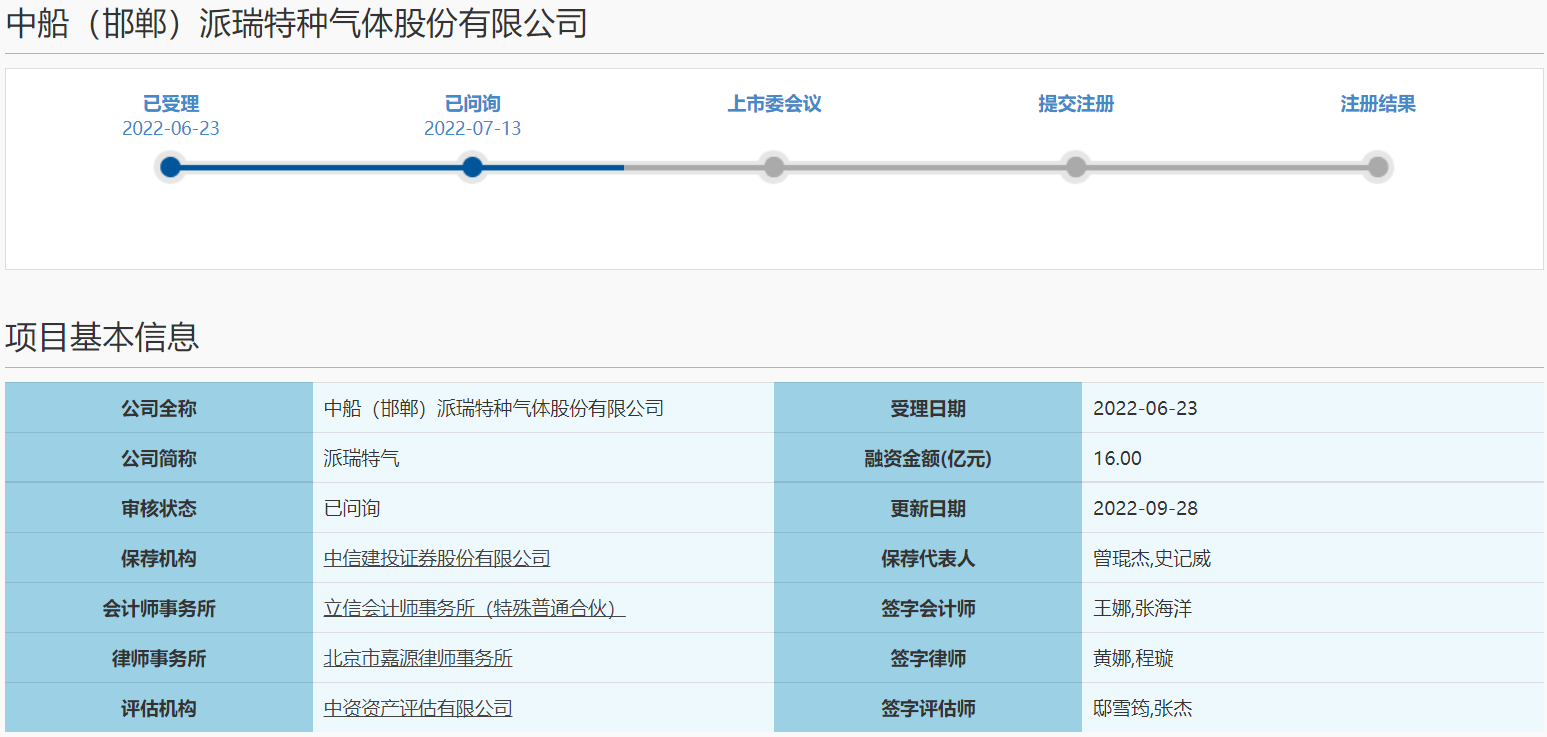Click the 注册结果 progress step marker
This screenshot has width=1547, height=737.
[x=1378, y=167]
